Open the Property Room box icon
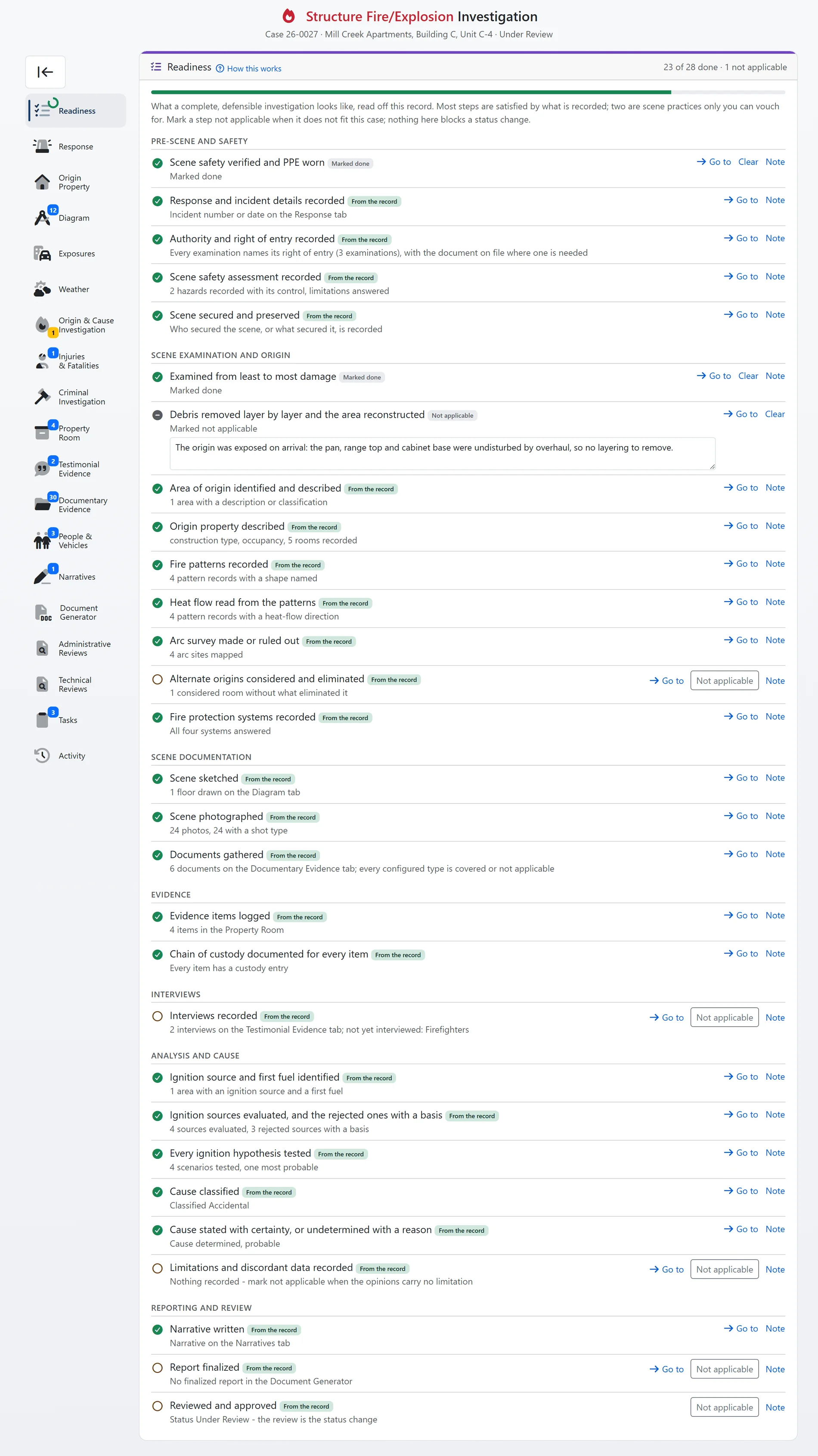This screenshot has height=1456, width=818. 42,433
